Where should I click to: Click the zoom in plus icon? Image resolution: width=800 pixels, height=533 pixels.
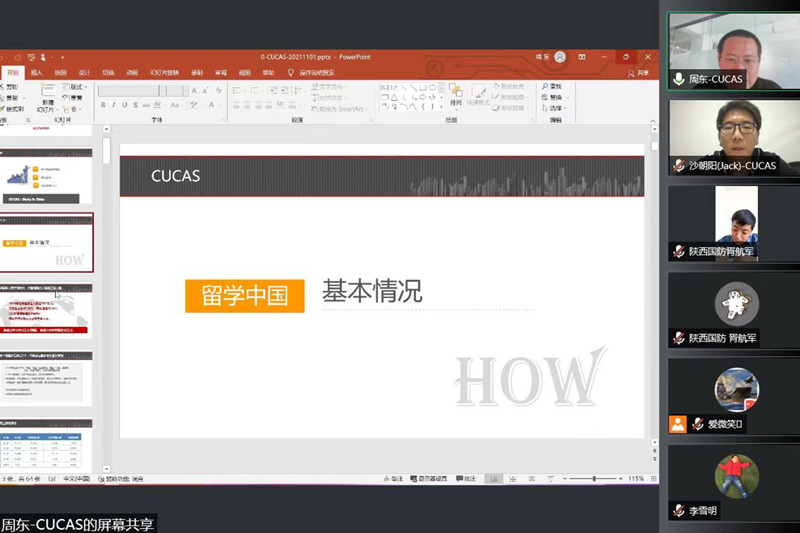point(622,480)
